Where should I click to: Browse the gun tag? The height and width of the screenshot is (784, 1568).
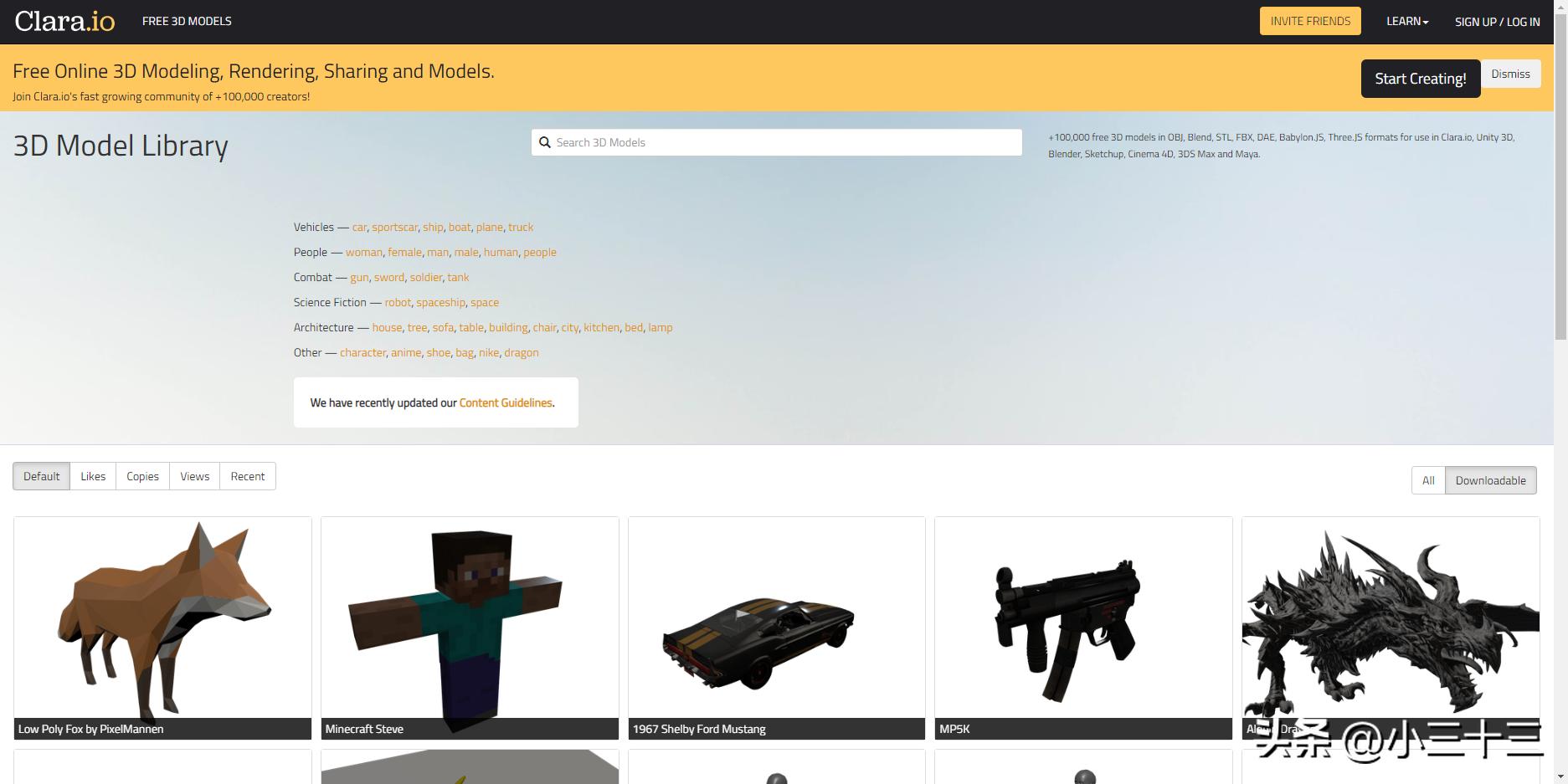coord(359,277)
